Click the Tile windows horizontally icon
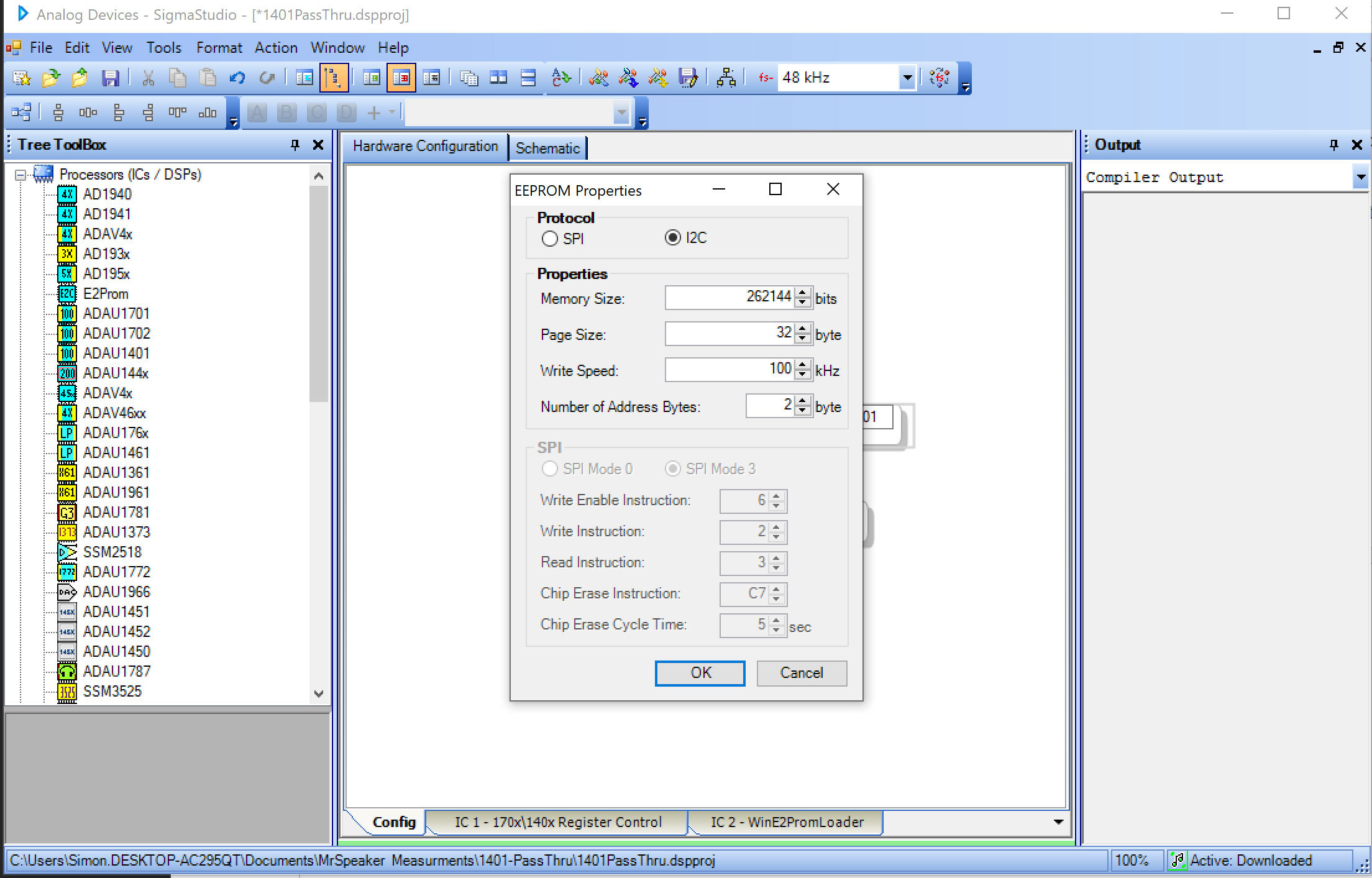 coord(528,78)
